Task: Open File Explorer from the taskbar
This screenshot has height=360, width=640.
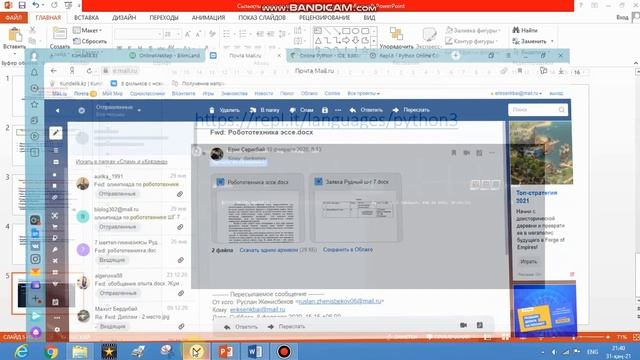Action: 80,351
